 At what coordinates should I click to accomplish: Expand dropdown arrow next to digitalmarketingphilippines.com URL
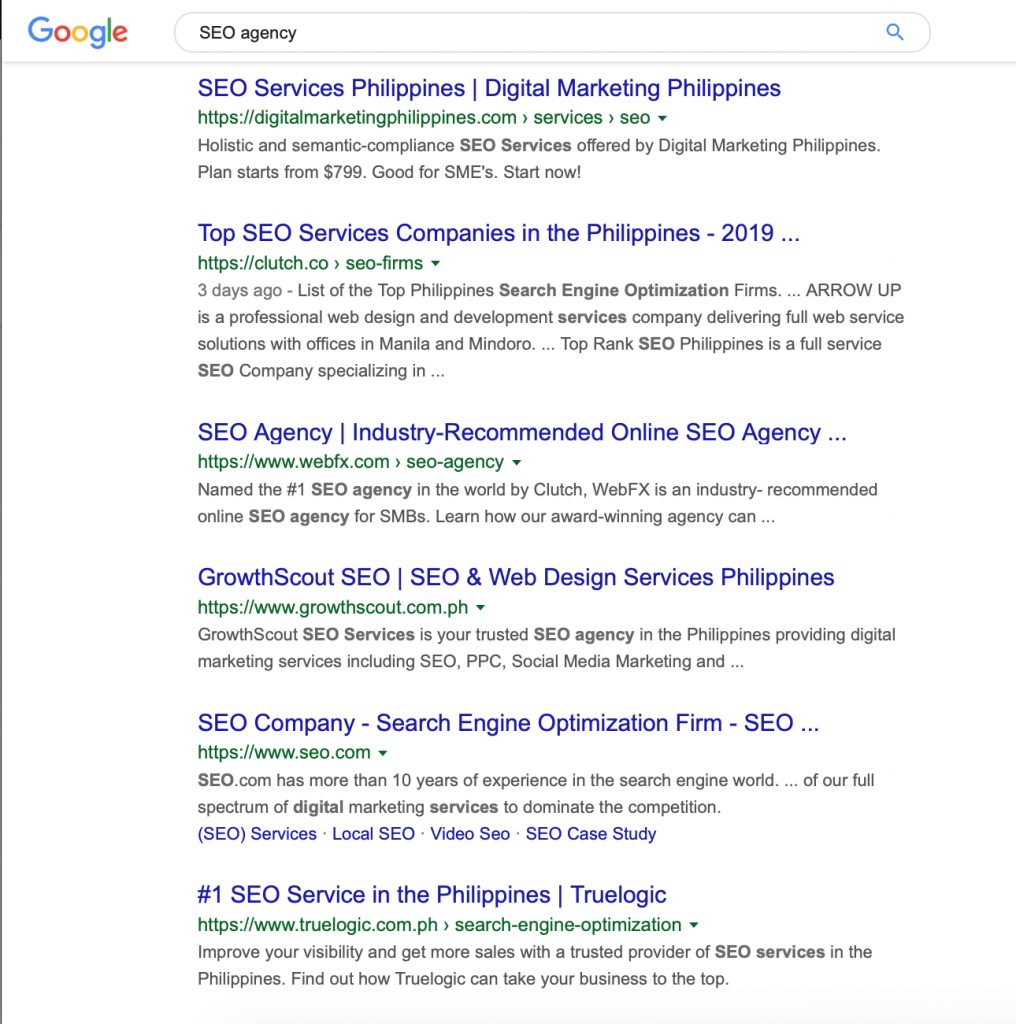coord(662,118)
